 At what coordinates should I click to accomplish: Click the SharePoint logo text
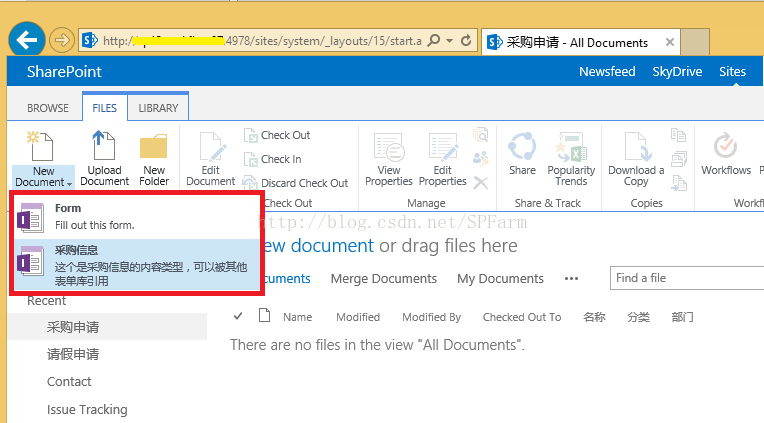[x=64, y=72]
